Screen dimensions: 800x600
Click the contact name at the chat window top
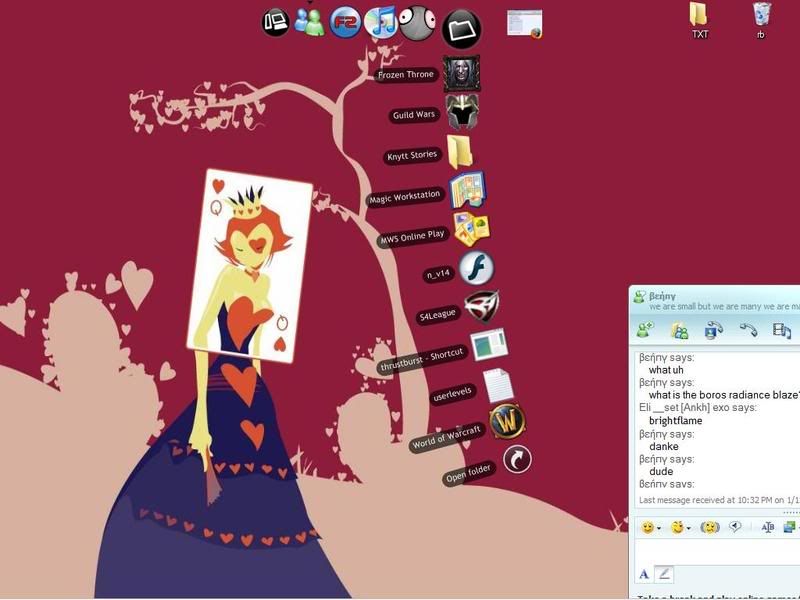[x=662, y=296]
